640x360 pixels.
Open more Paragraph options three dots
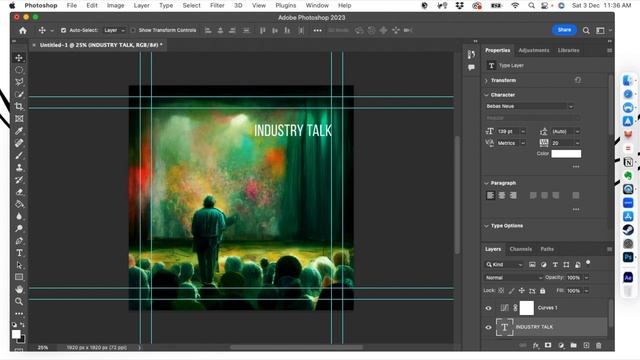pos(576,209)
